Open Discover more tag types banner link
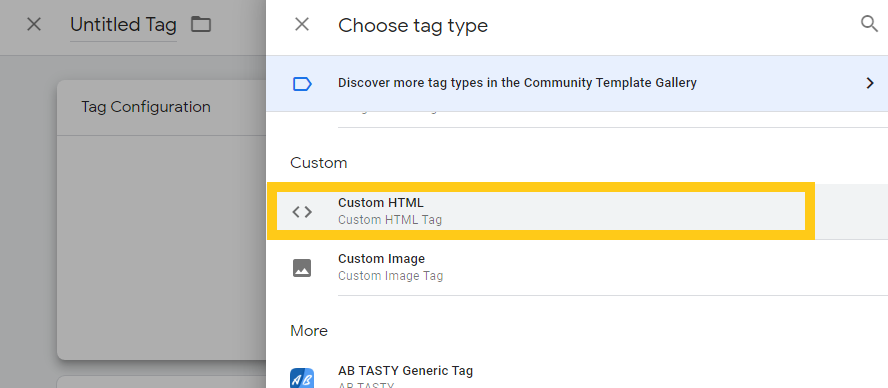The image size is (888, 388). tap(577, 83)
